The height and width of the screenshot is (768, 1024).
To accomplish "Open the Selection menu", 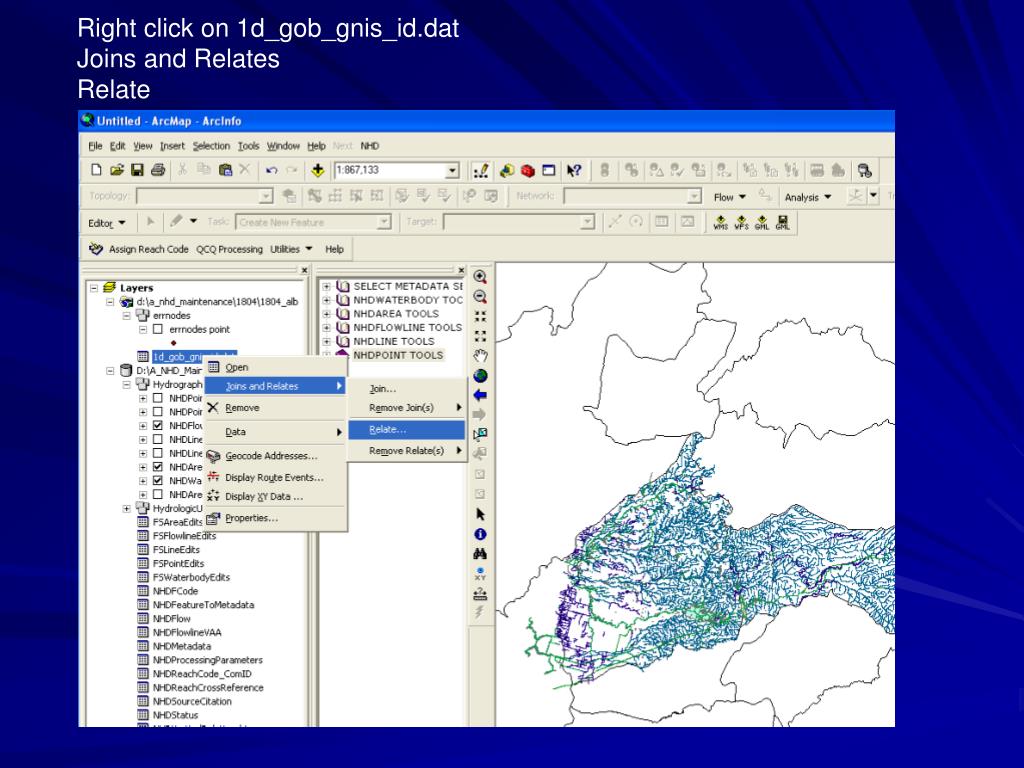I will [211, 146].
